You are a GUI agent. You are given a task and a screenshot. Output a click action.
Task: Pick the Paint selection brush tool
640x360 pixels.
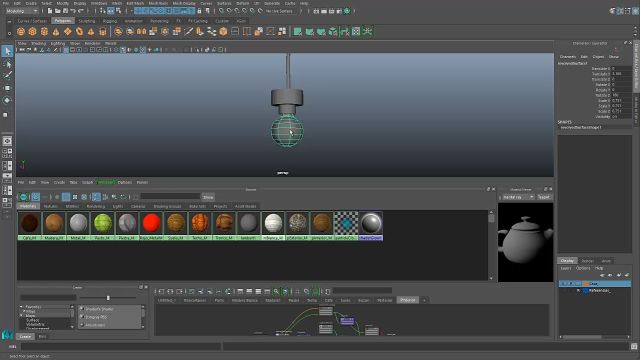(7, 76)
